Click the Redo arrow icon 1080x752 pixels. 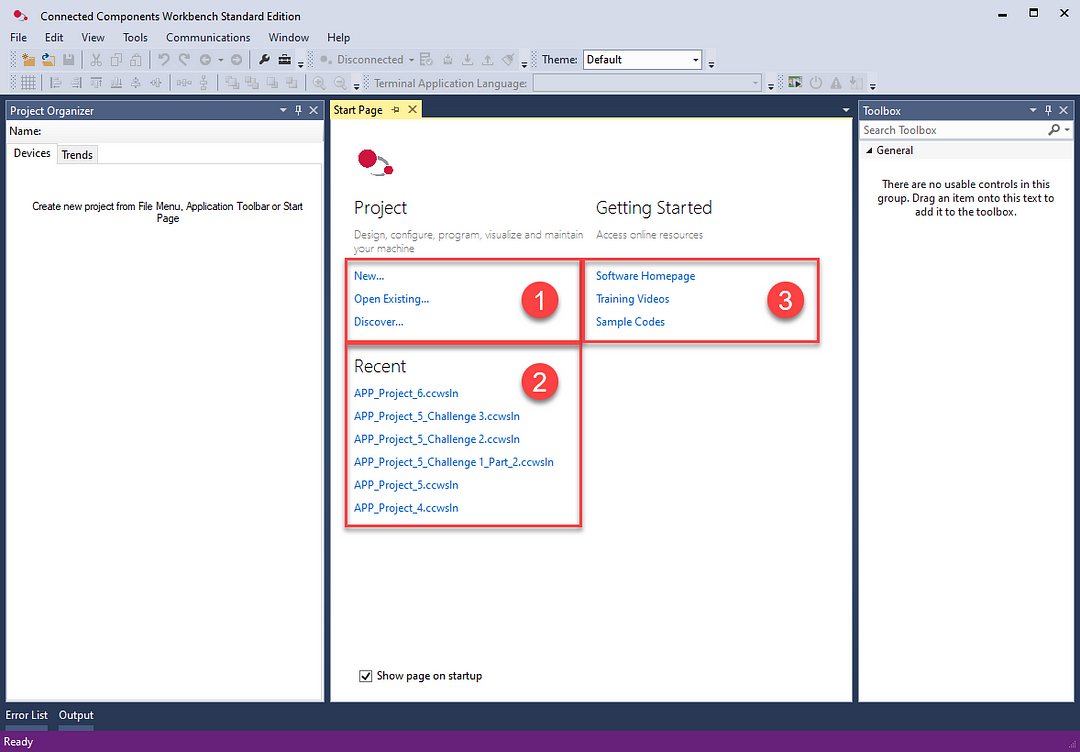pyautogui.click(x=184, y=60)
